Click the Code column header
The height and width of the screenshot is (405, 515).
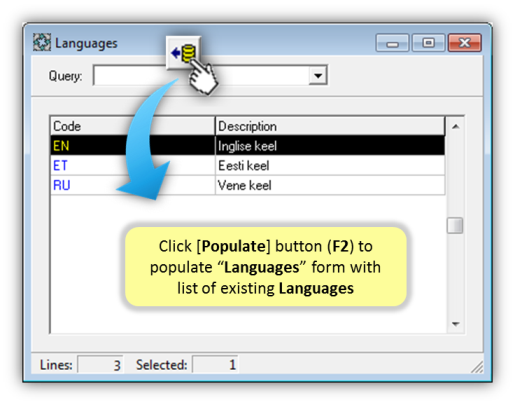pyautogui.click(x=132, y=126)
